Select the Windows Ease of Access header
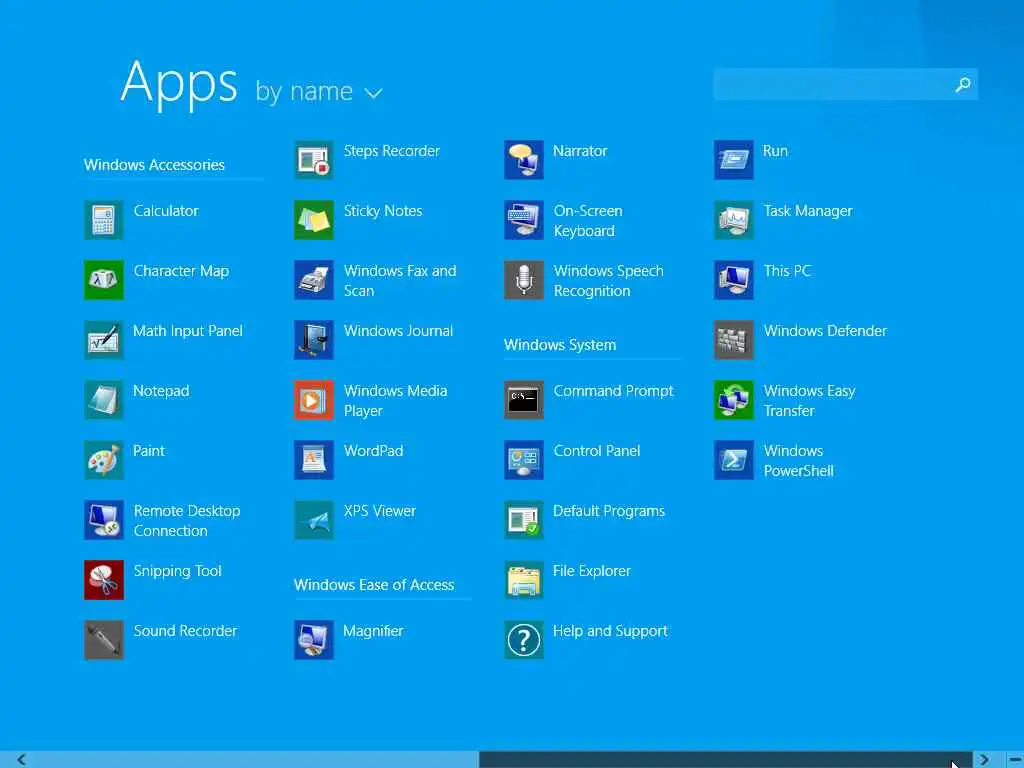 click(x=374, y=584)
